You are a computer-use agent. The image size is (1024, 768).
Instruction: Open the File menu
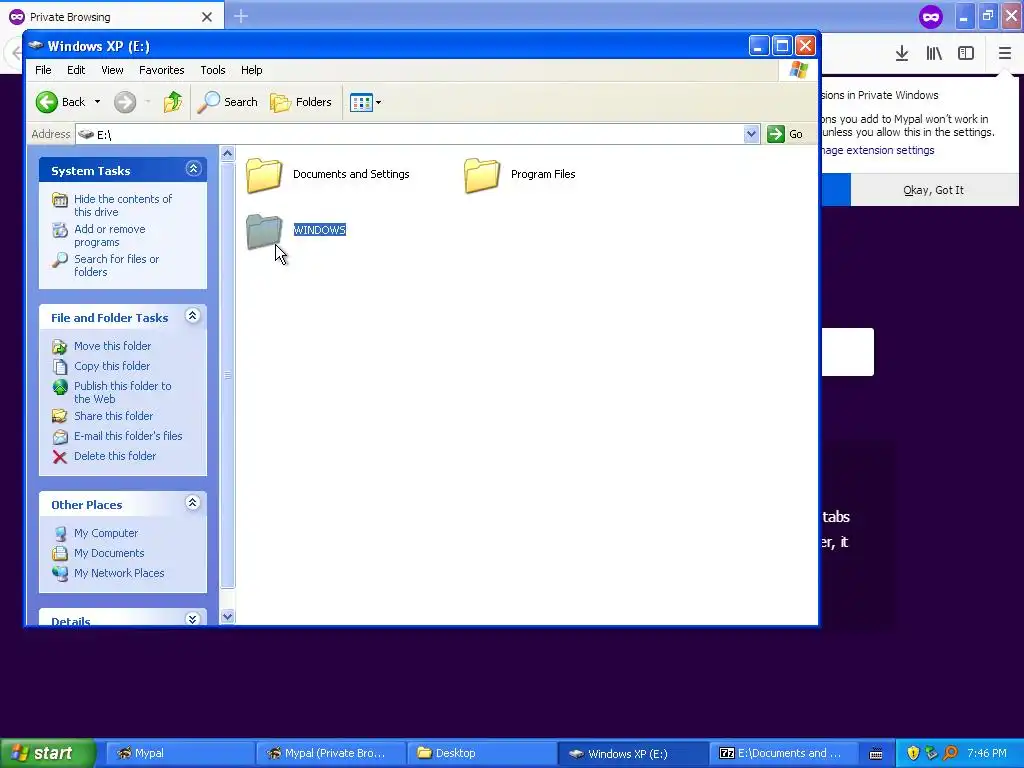click(x=43, y=70)
